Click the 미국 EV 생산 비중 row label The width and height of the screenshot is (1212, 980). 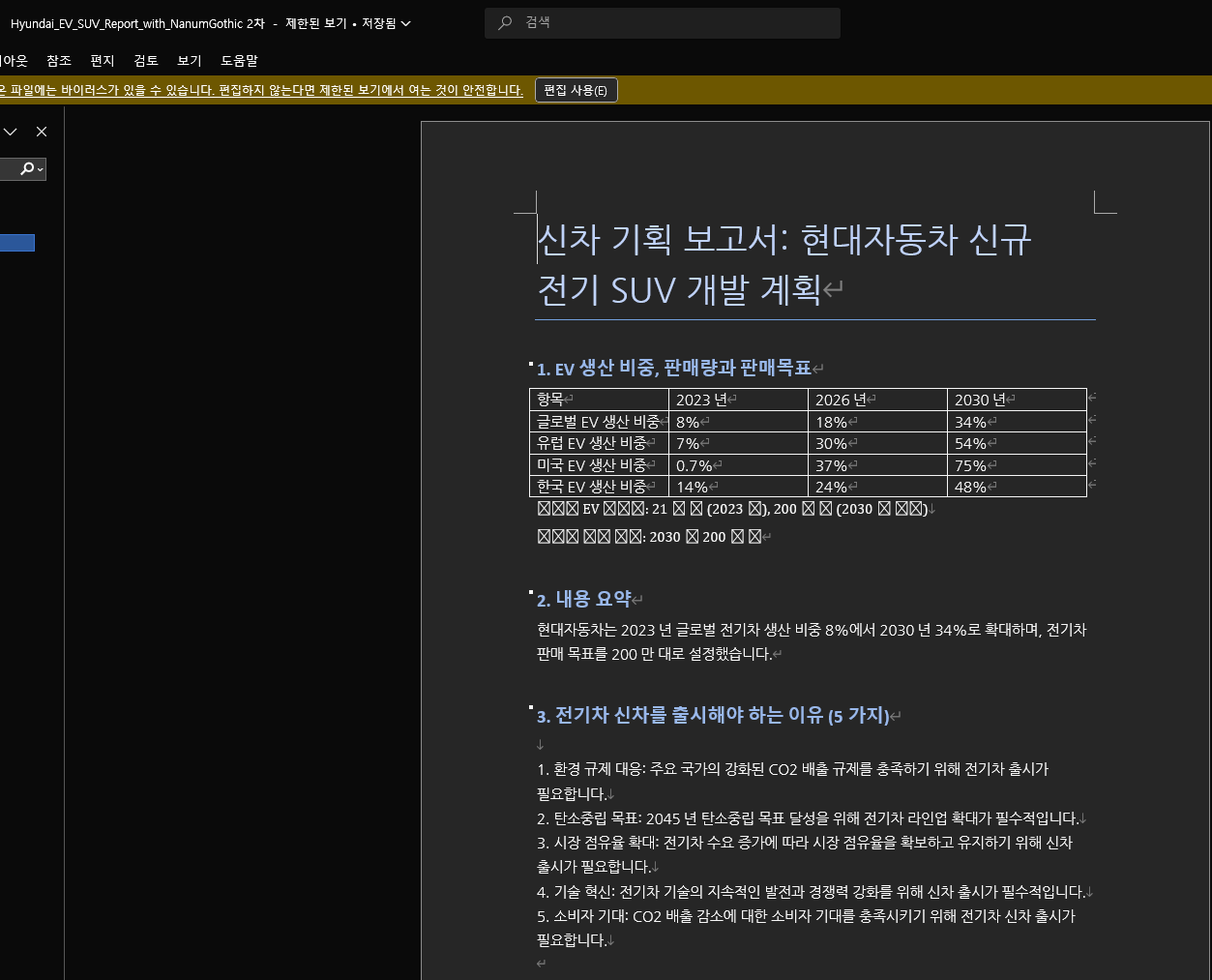click(x=599, y=465)
